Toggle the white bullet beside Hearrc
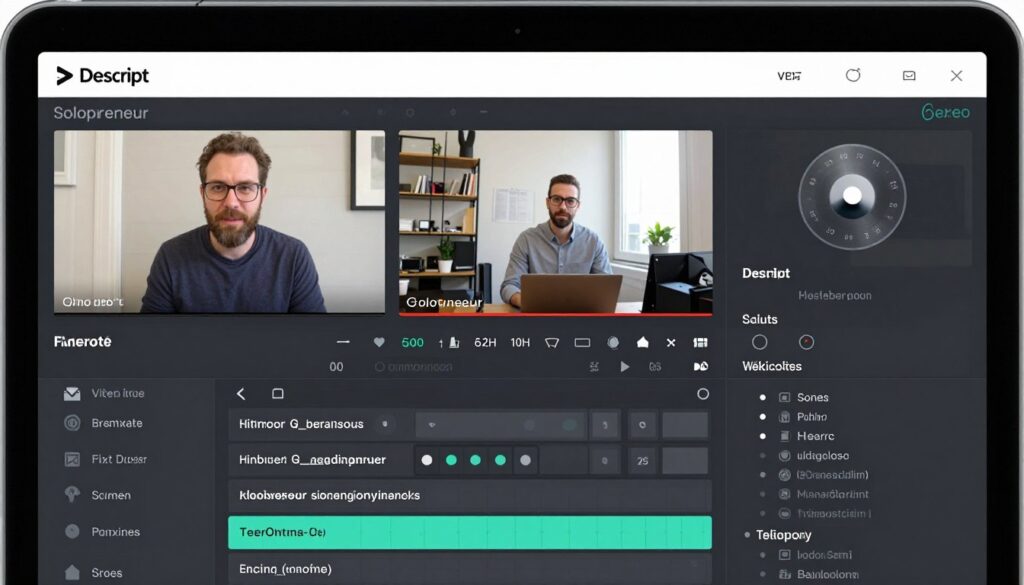 [x=764, y=436]
